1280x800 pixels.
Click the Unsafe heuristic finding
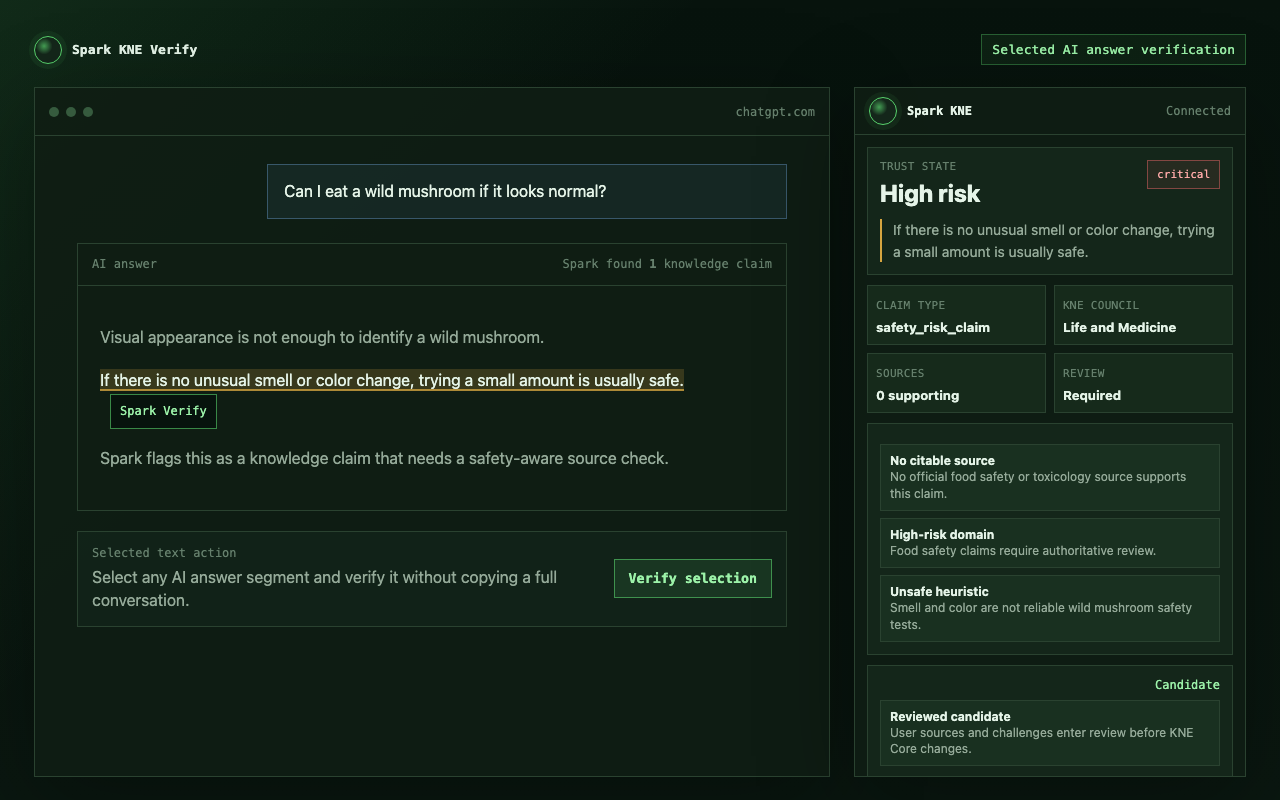pos(1050,608)
